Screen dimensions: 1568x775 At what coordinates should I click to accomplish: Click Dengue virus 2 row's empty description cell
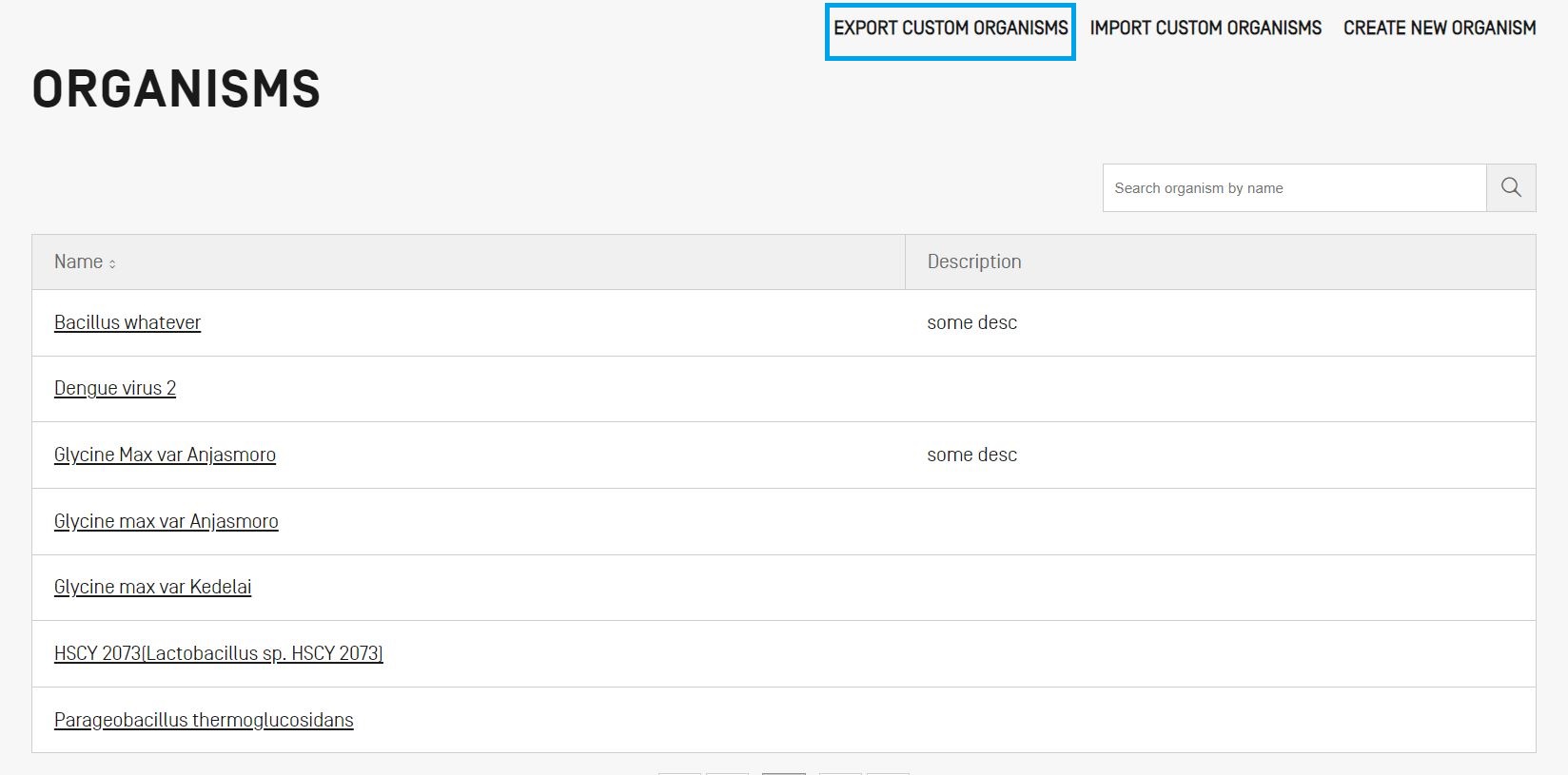tap(1220, 389)
